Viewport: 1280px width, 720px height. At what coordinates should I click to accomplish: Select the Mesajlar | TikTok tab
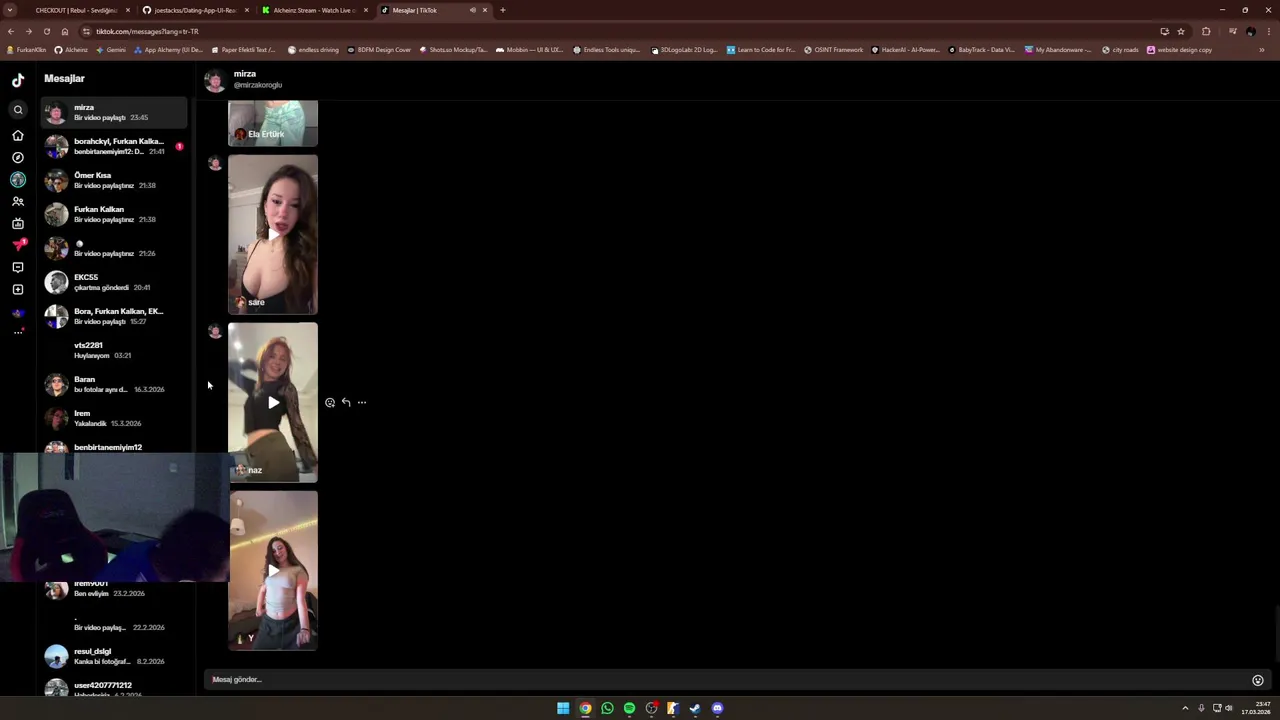tap(433, 10)
